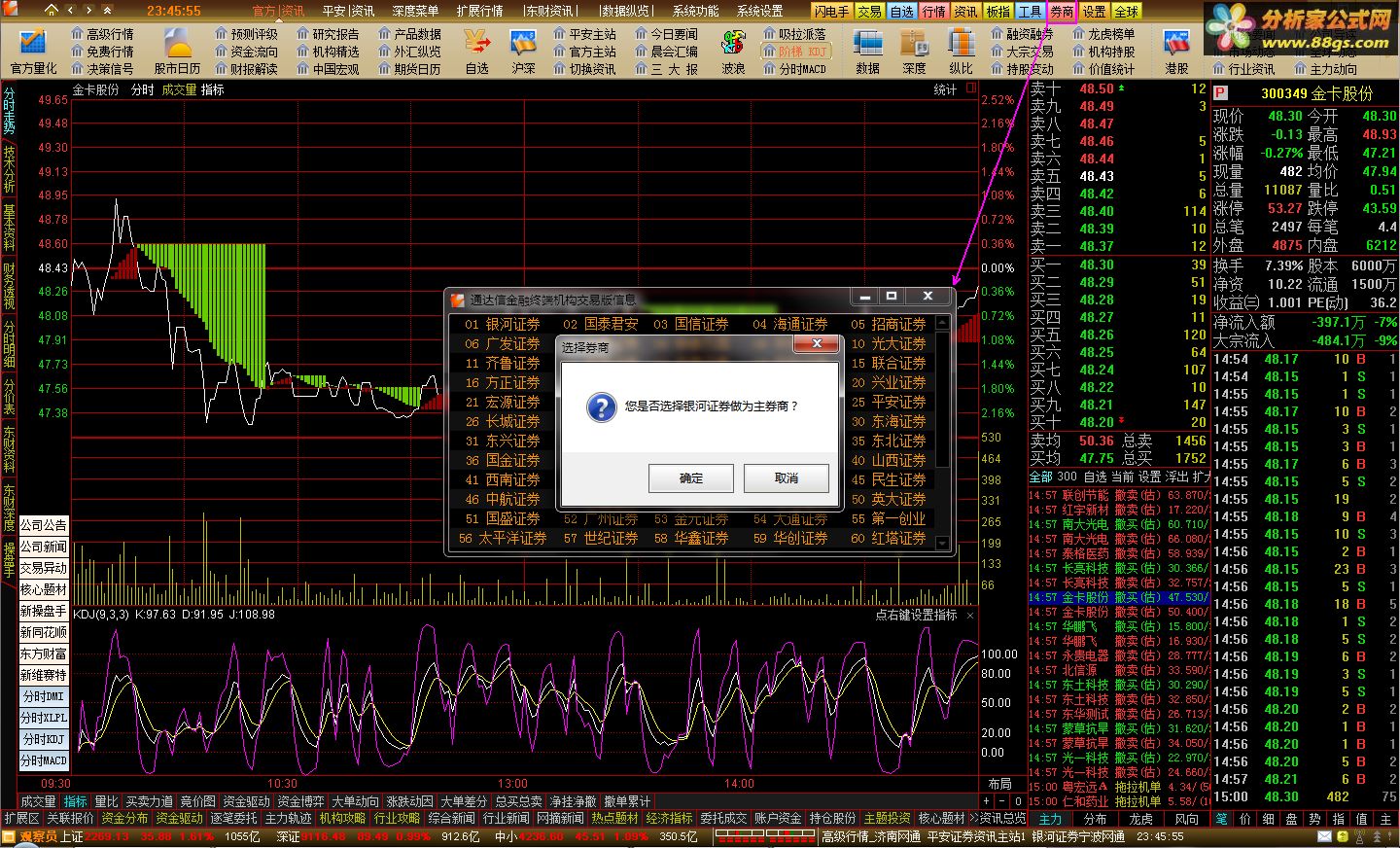Click 高级行情 bank icon entry
Image resolution: width=1400 pixels, height=848 pixels.
[102, 34]
